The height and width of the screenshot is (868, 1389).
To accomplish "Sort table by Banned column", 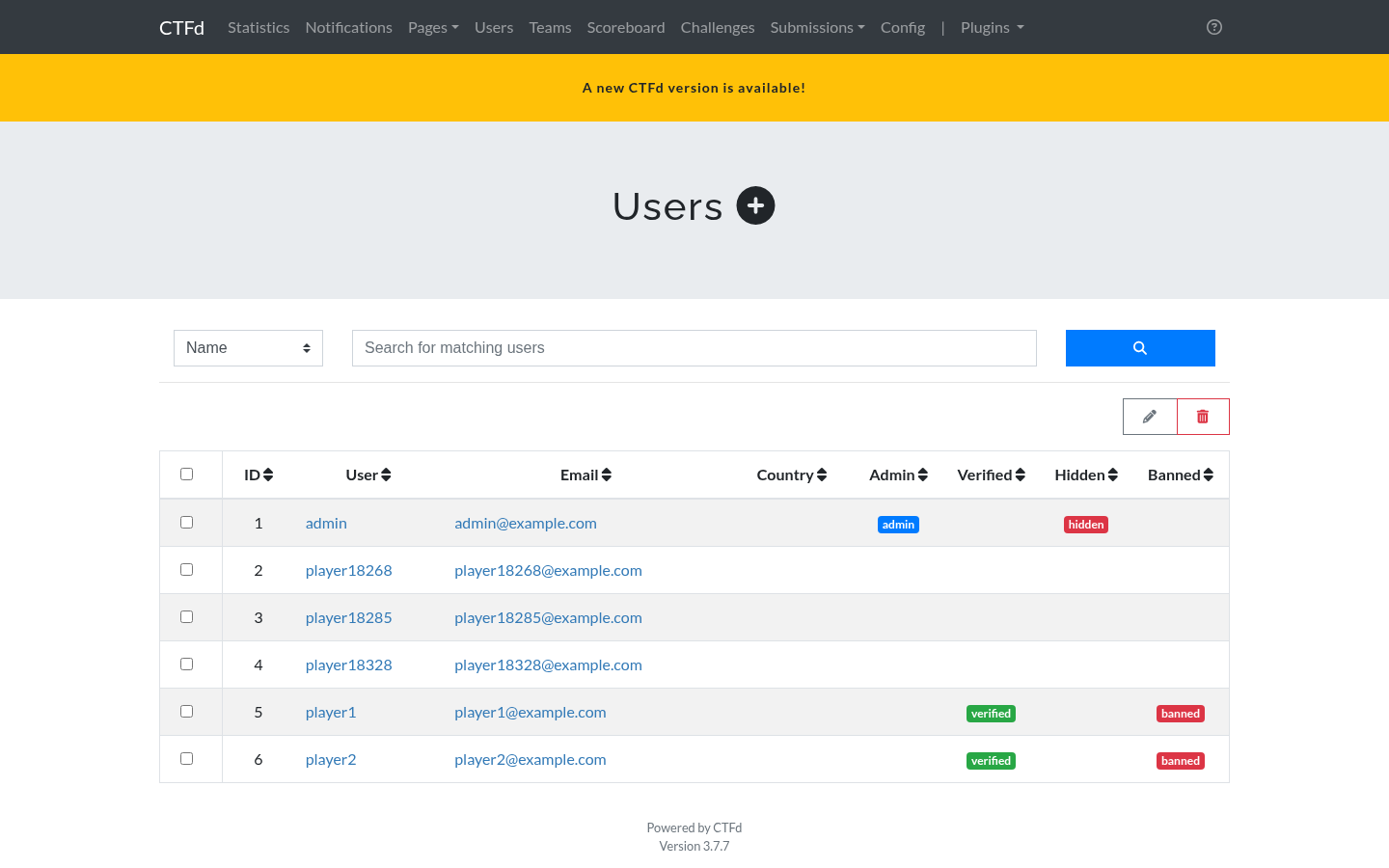I will (x=1181, y=475).
